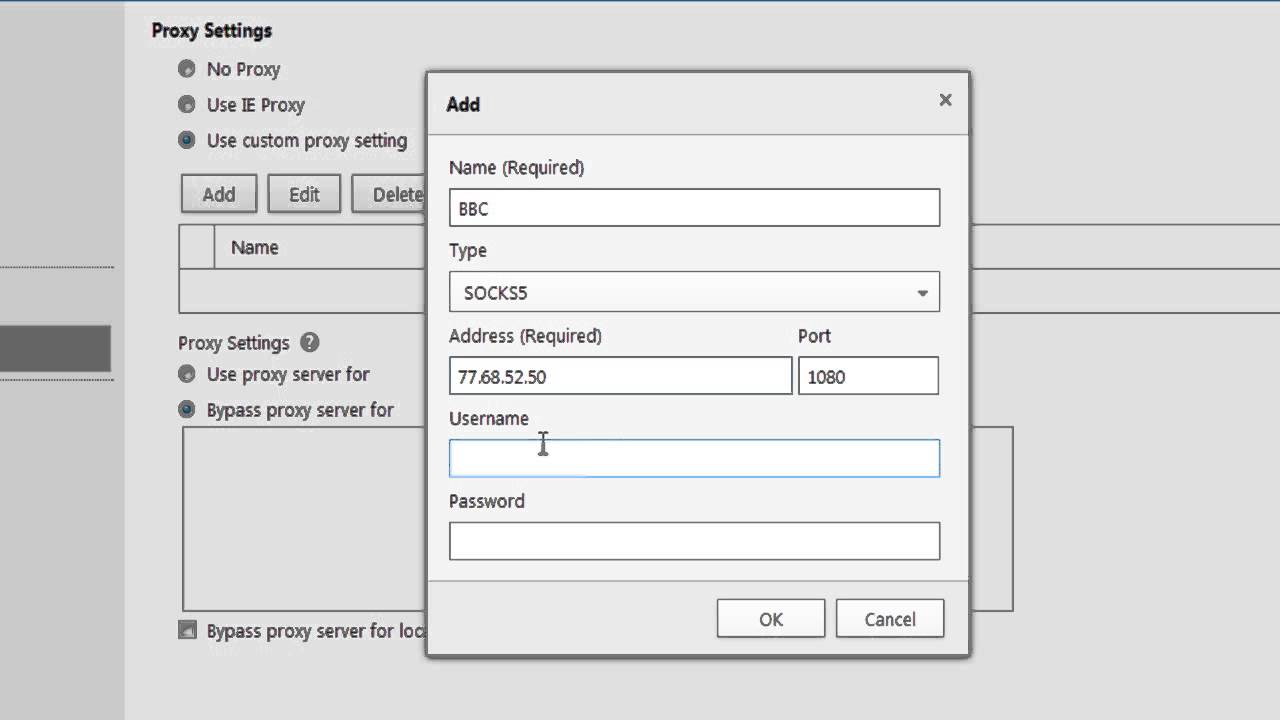Screen dimensions: 1280x720
Task: Click the help icon beside Proxy Settings
Action: tap(310, 343)
